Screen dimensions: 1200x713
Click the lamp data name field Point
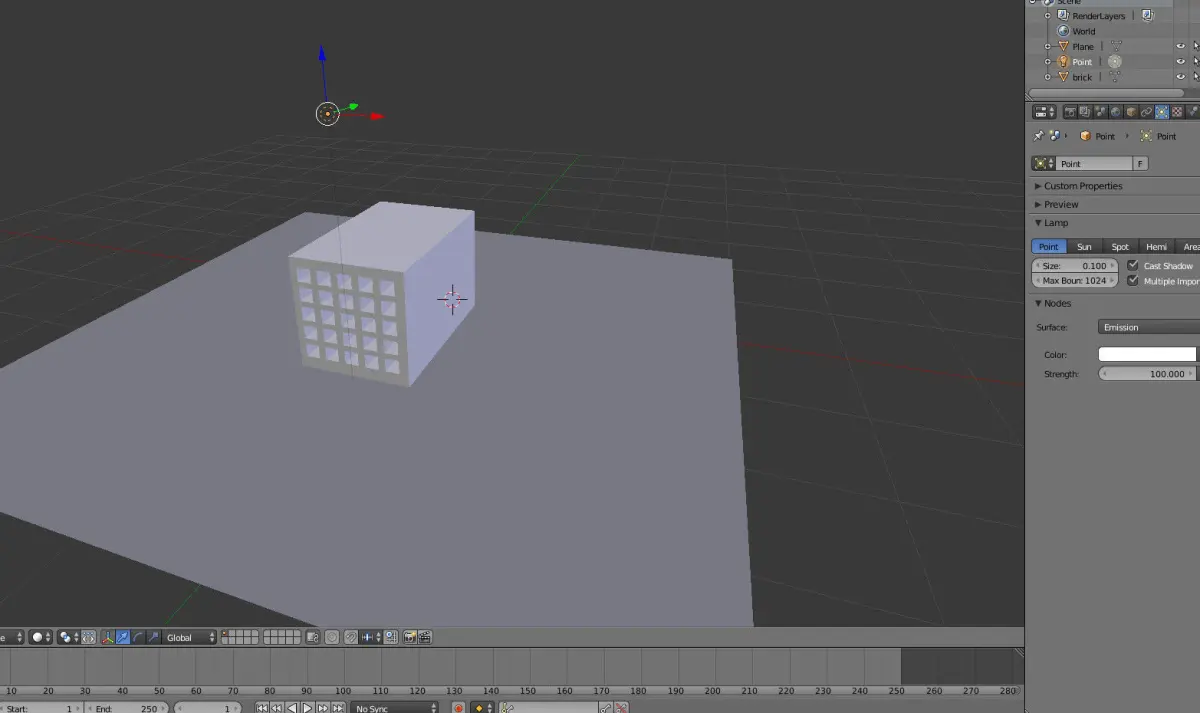pos(1095,164)
